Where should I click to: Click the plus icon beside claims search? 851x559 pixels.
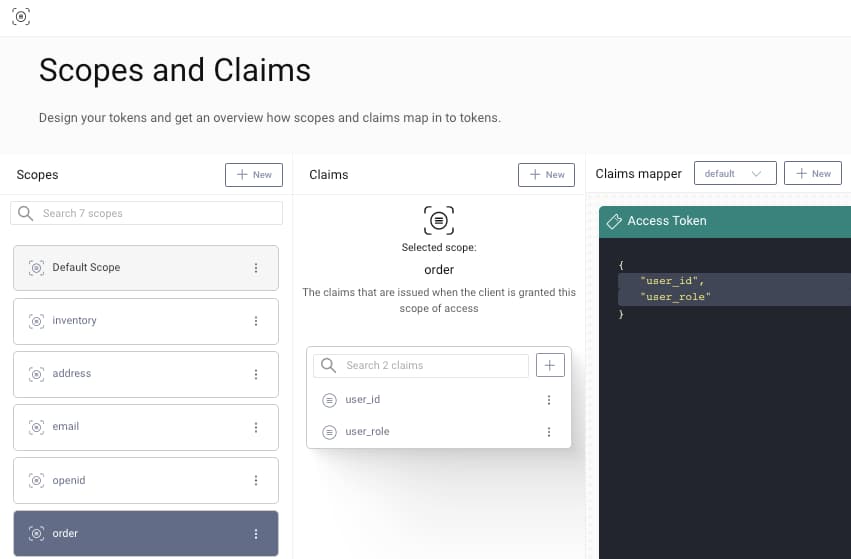pos(550,365)
